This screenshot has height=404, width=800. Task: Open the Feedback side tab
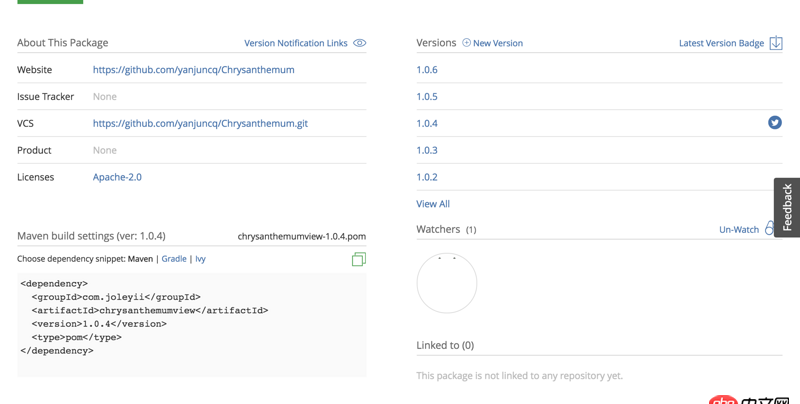click(x=787, y=208)
